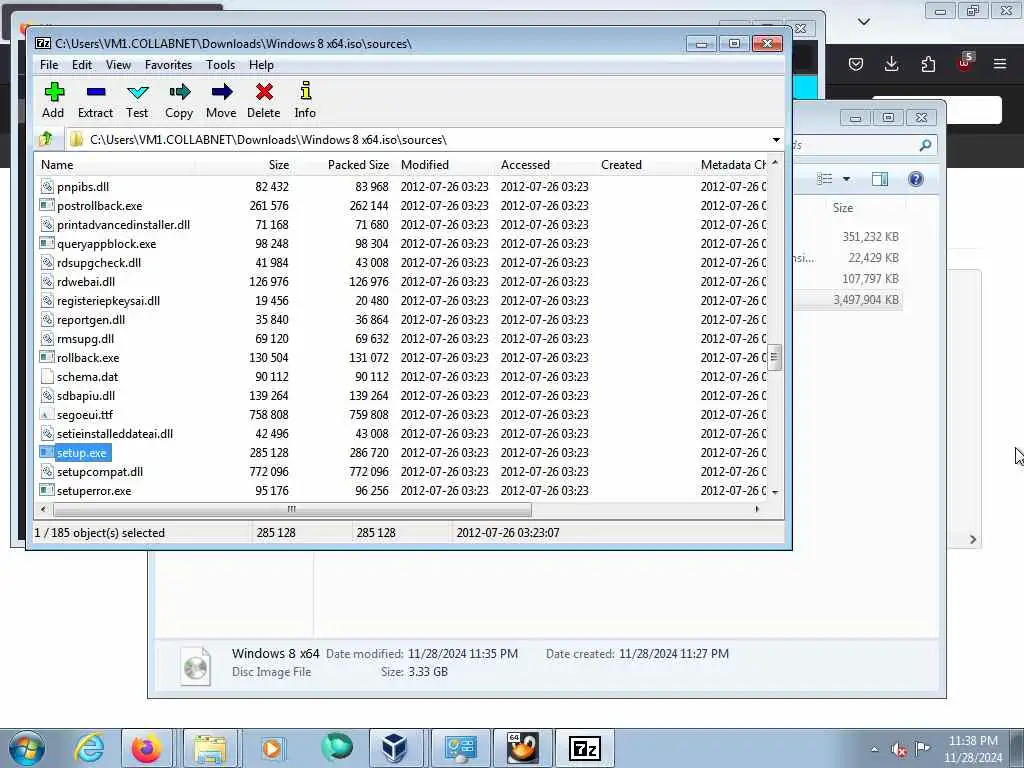Click the schema.dat file icon
The width and height of the screenshot is (1024, 768).
[x=46, y=377]
